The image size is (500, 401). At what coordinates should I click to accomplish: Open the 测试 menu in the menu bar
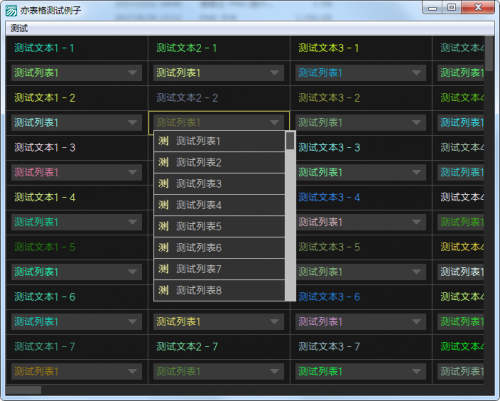tap(19, 29)
